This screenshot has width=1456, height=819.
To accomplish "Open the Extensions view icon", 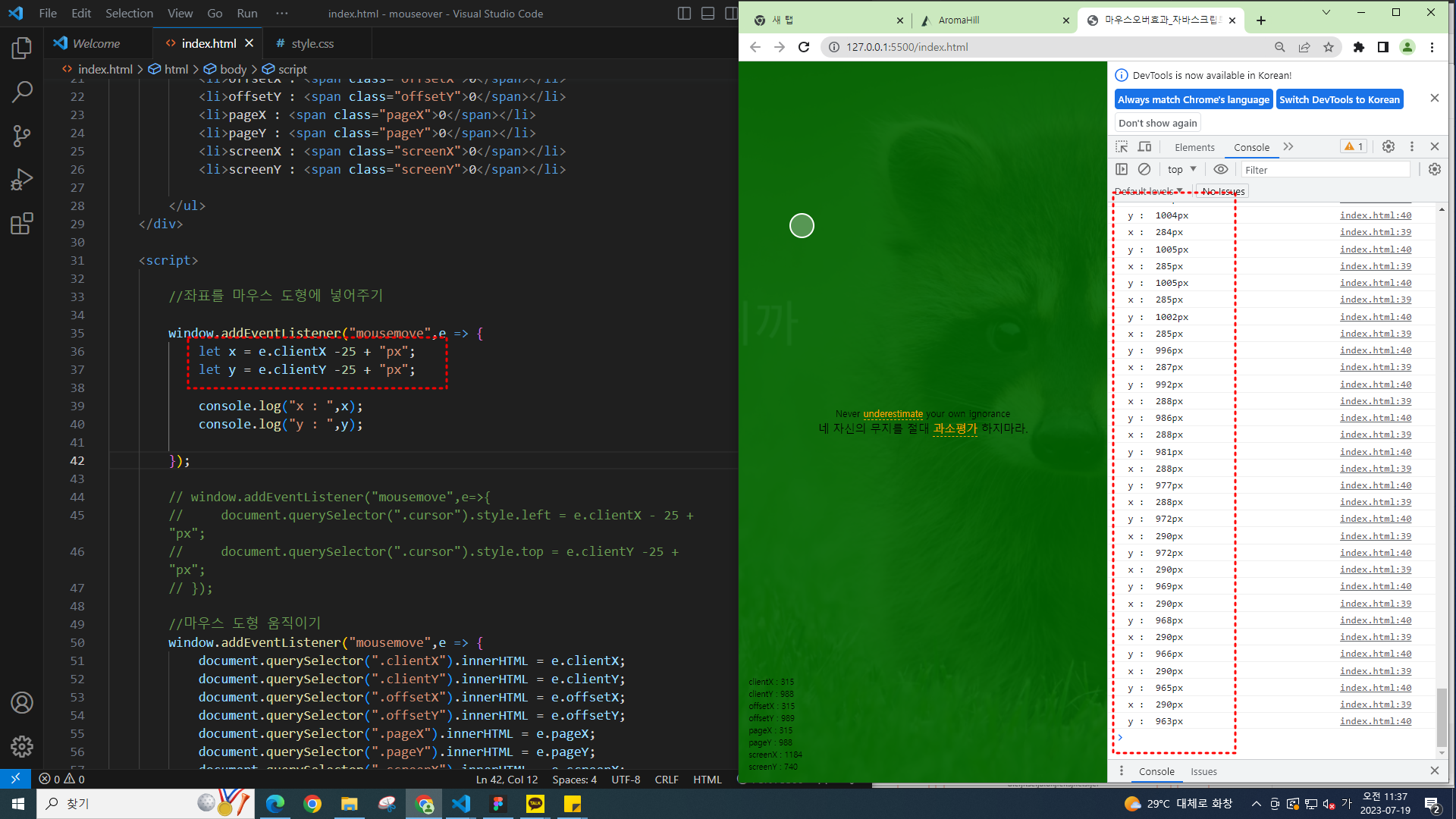I will pyautogui.click(x=22, y=224).
